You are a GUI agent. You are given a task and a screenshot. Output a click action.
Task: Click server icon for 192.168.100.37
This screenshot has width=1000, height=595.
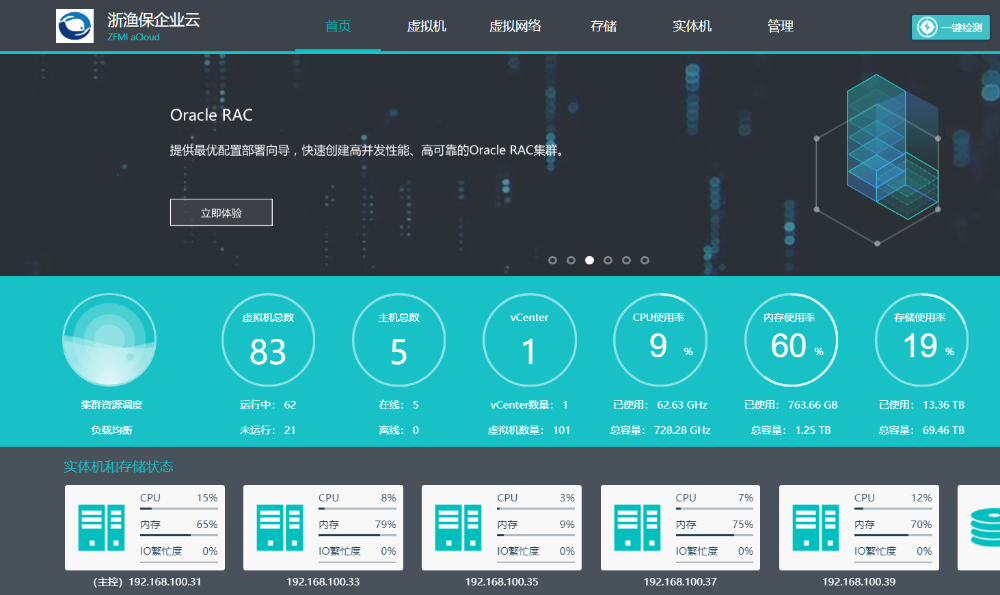coord(637,527)
